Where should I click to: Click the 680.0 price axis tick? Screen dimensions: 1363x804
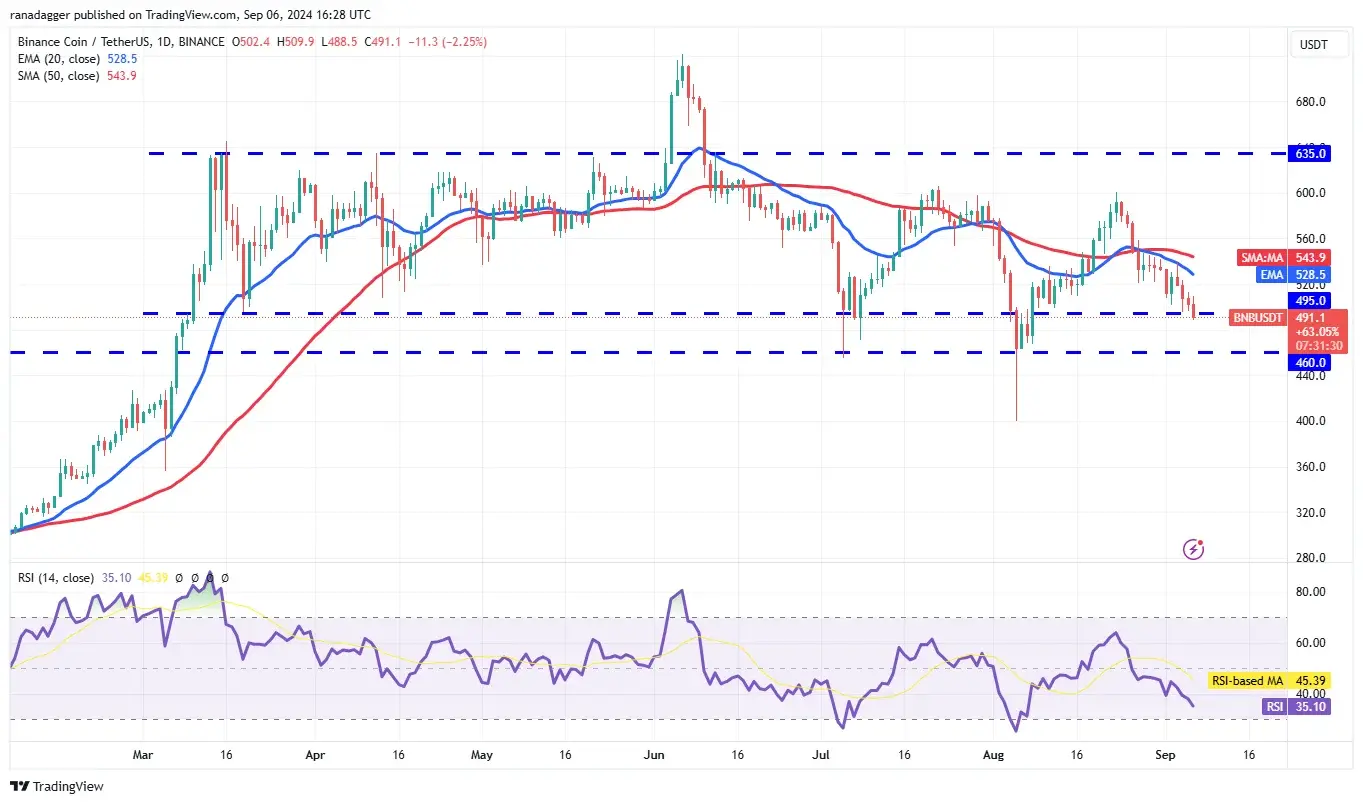[1311, 102]
